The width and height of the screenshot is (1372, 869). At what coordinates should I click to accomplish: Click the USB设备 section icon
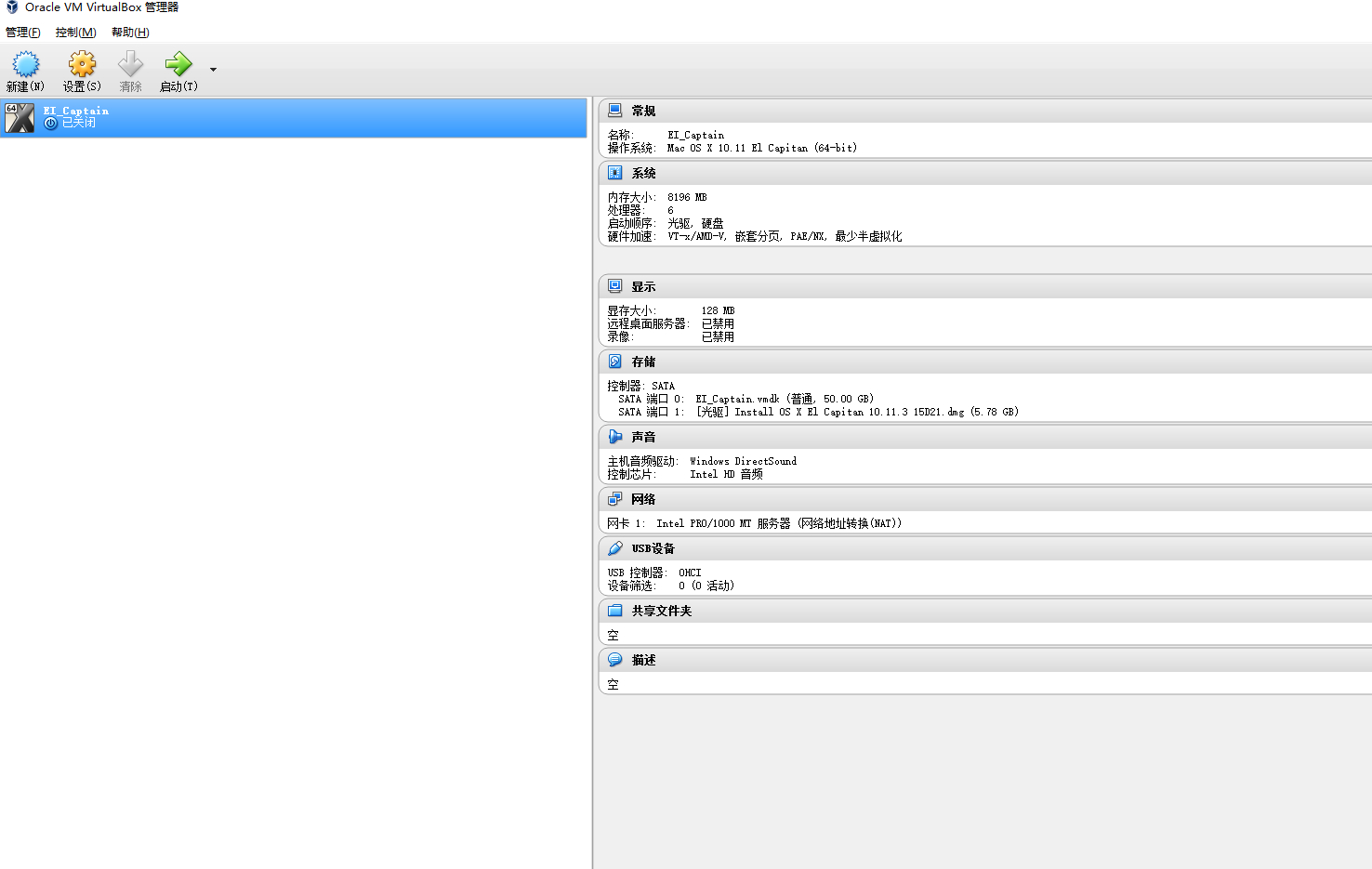click(614, 548)
